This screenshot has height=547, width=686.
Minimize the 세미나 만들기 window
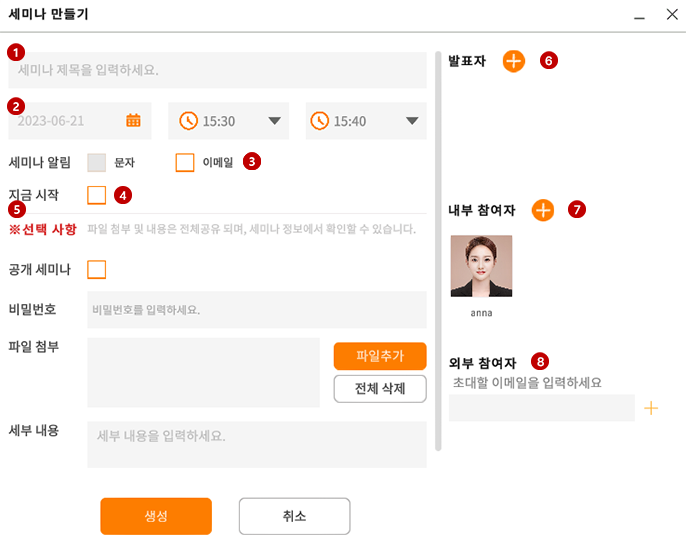tap(639, 18)
